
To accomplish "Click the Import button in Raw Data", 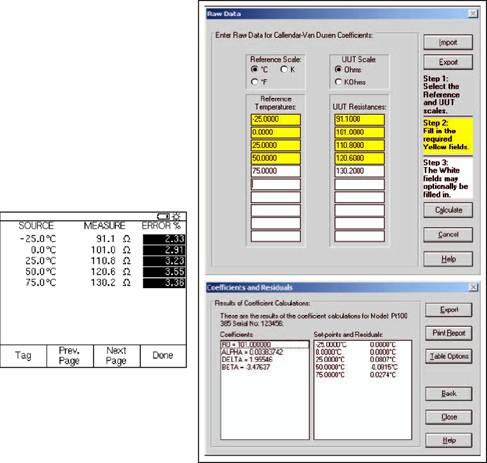I will click(x=448, y=42).
